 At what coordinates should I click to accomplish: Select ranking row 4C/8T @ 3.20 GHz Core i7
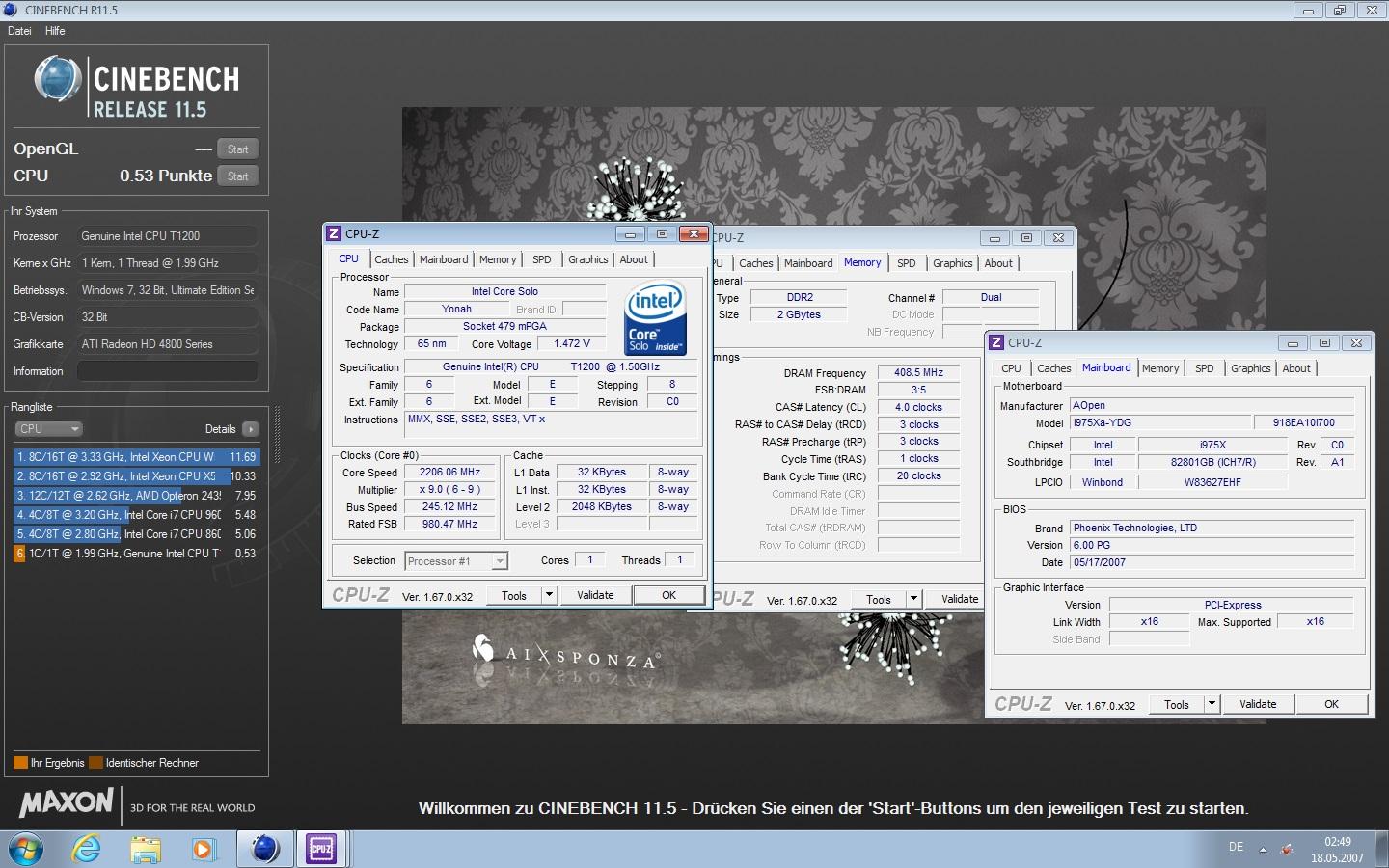(x=136, y=515)
